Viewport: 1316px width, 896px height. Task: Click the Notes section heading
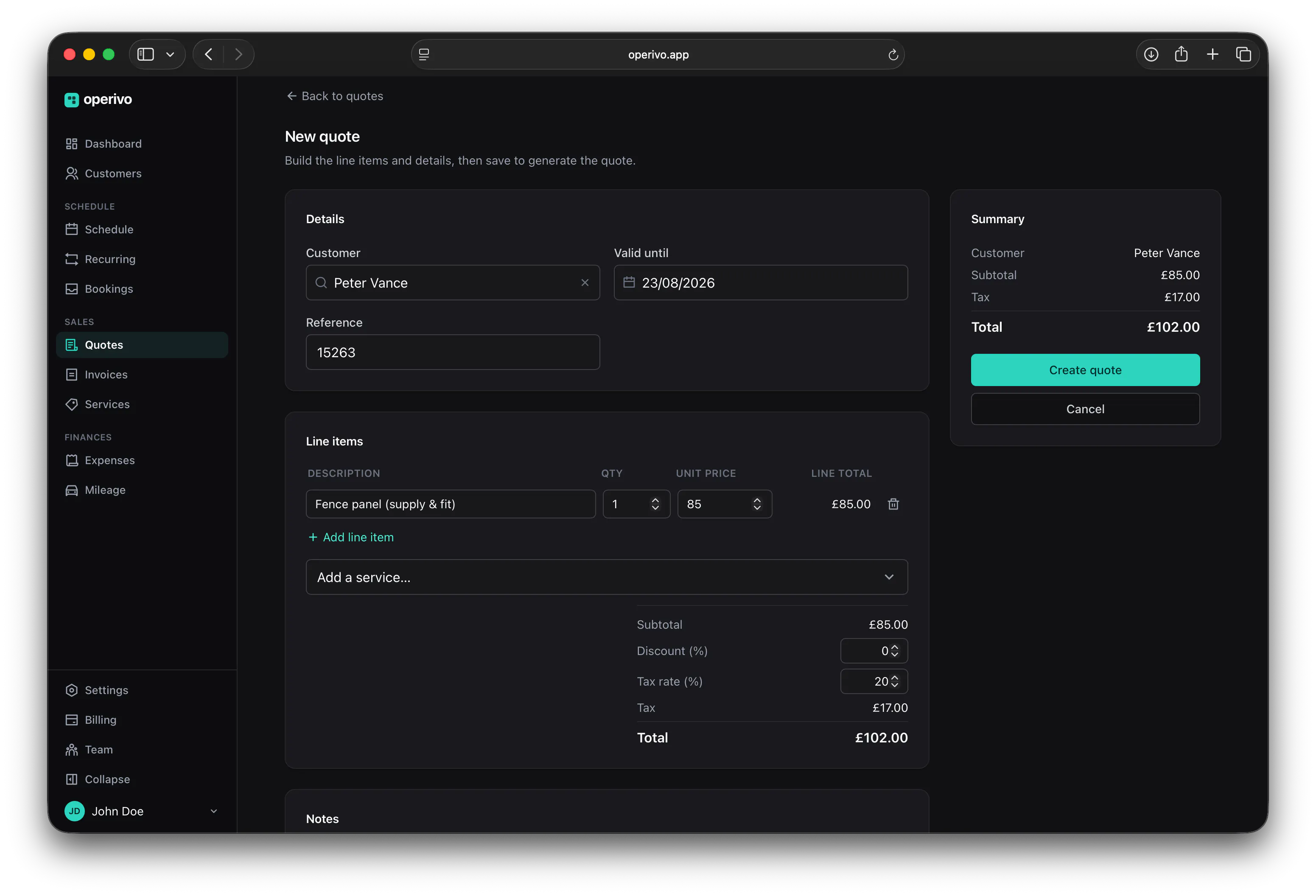pos(322,818)
